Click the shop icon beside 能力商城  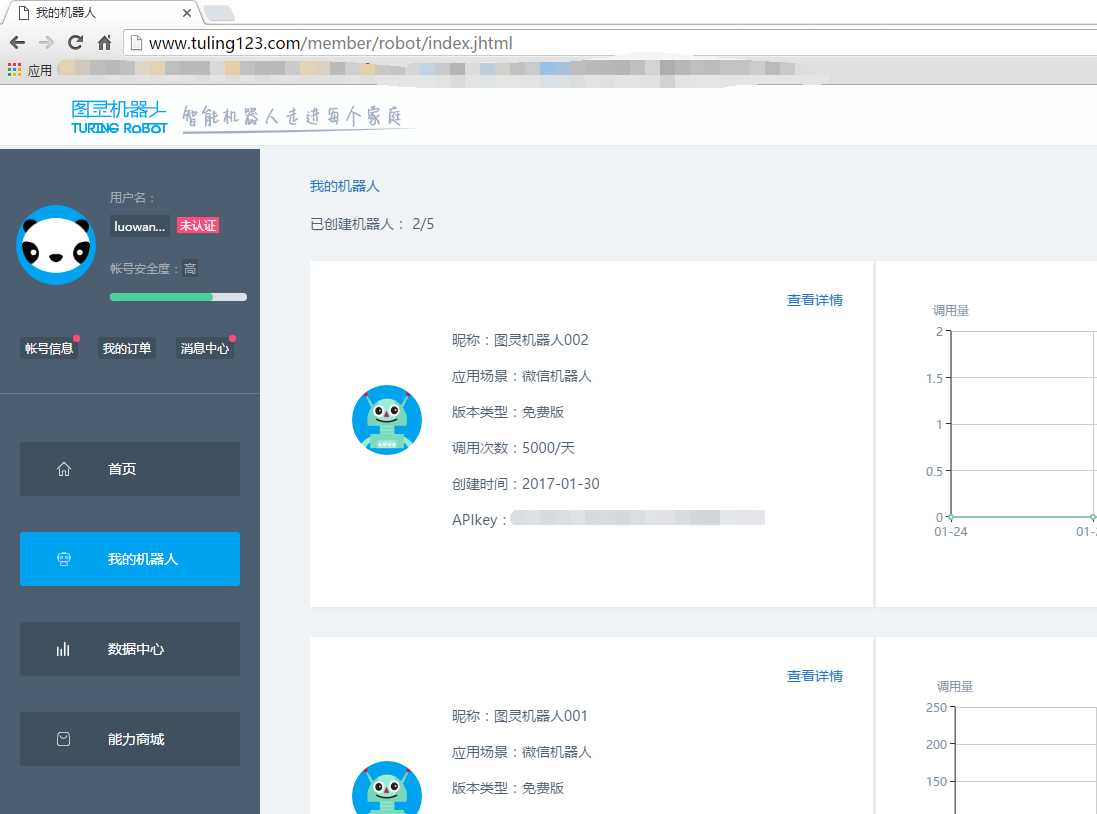tap(64, 739)
